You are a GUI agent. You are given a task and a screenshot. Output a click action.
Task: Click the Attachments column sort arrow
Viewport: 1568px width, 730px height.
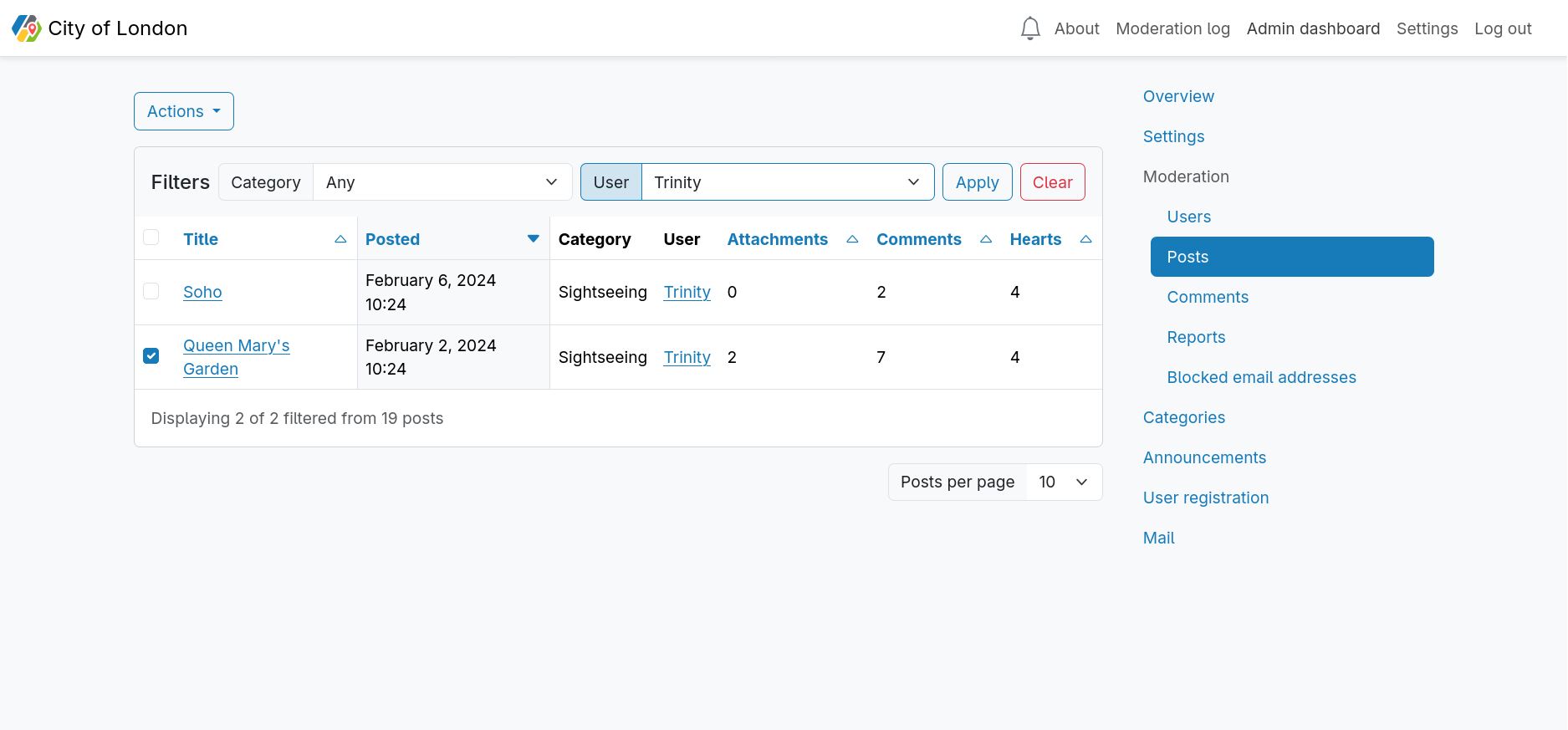point(852,239)
